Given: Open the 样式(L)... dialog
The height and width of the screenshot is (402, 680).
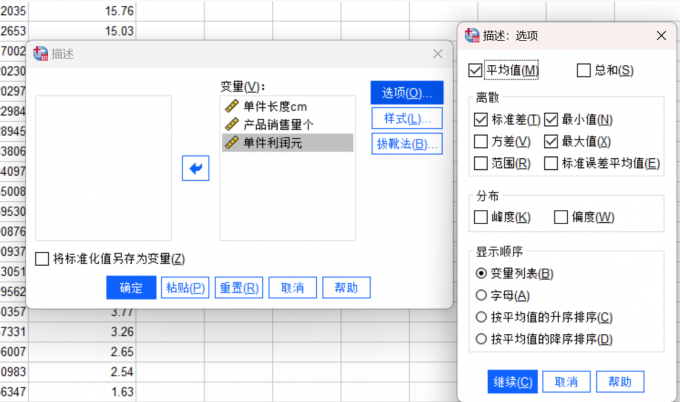Looking at the screenshot, I should [407, 118].
